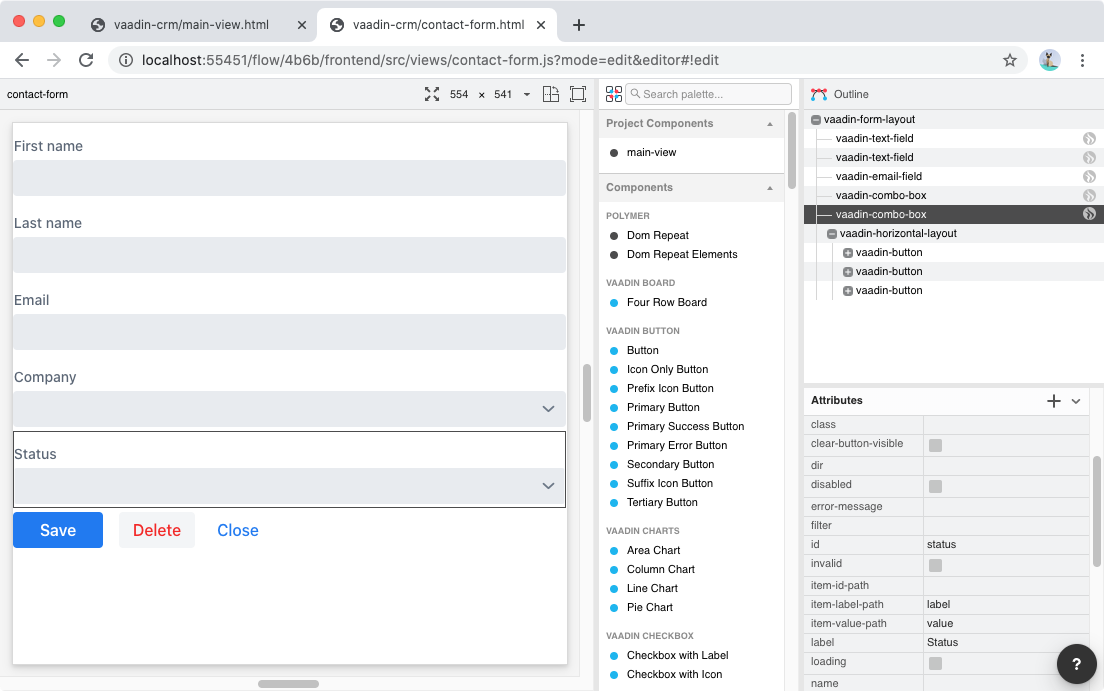Viewport: 1104px width, 691px height.
Task: Toggle the disabled attribute checkbox
Action: tap(935, 484)
